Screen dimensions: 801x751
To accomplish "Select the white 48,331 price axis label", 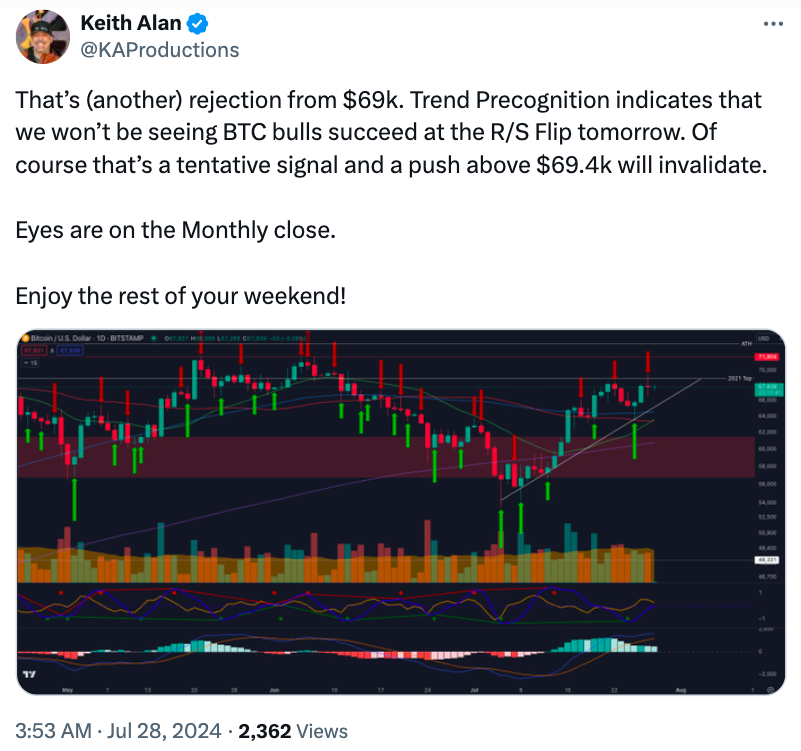I will tap(767, 560).
